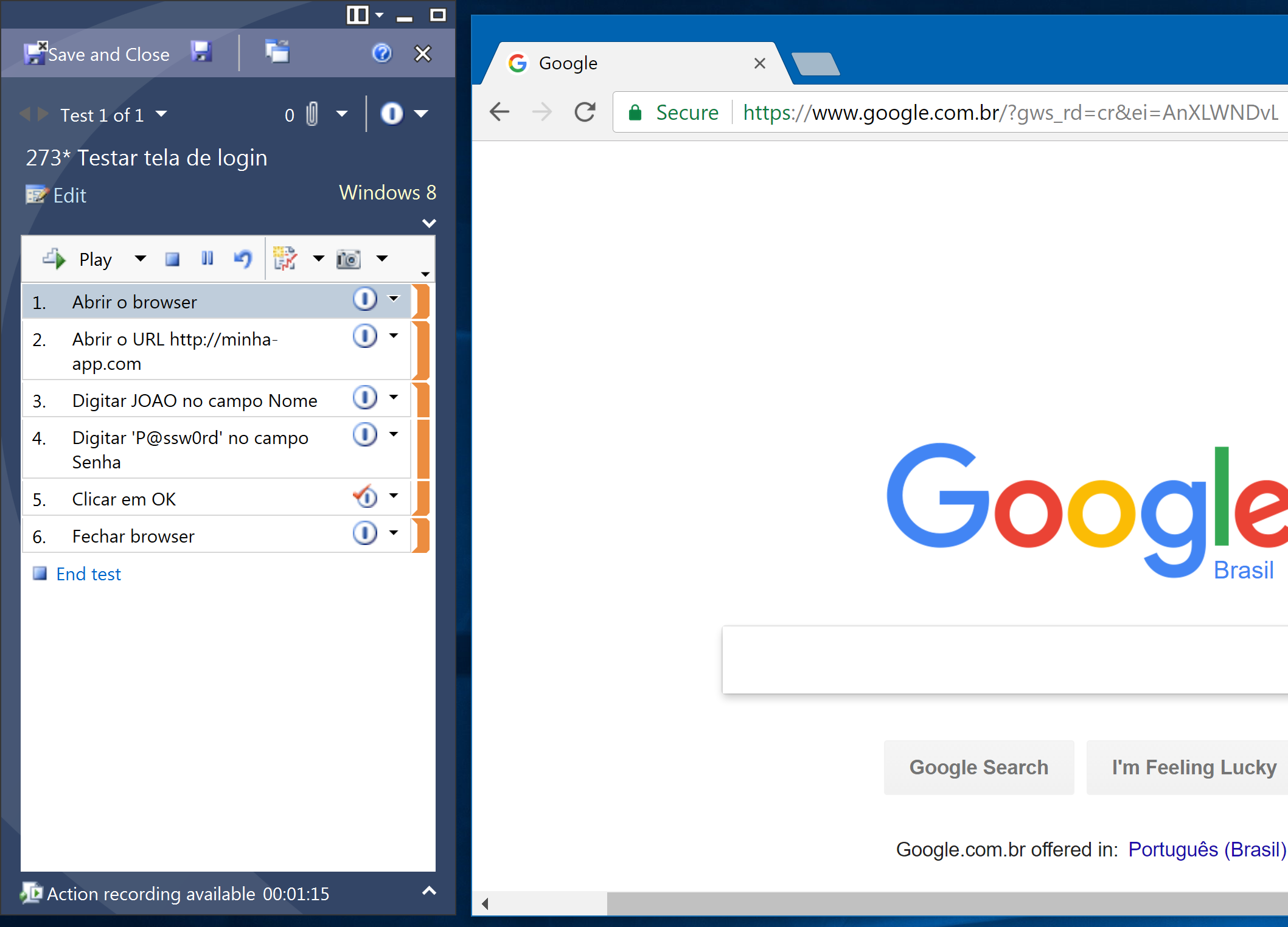Click the Português (Brasil) link
This screenshot has height=927, width=1288.
[1208, 849]
